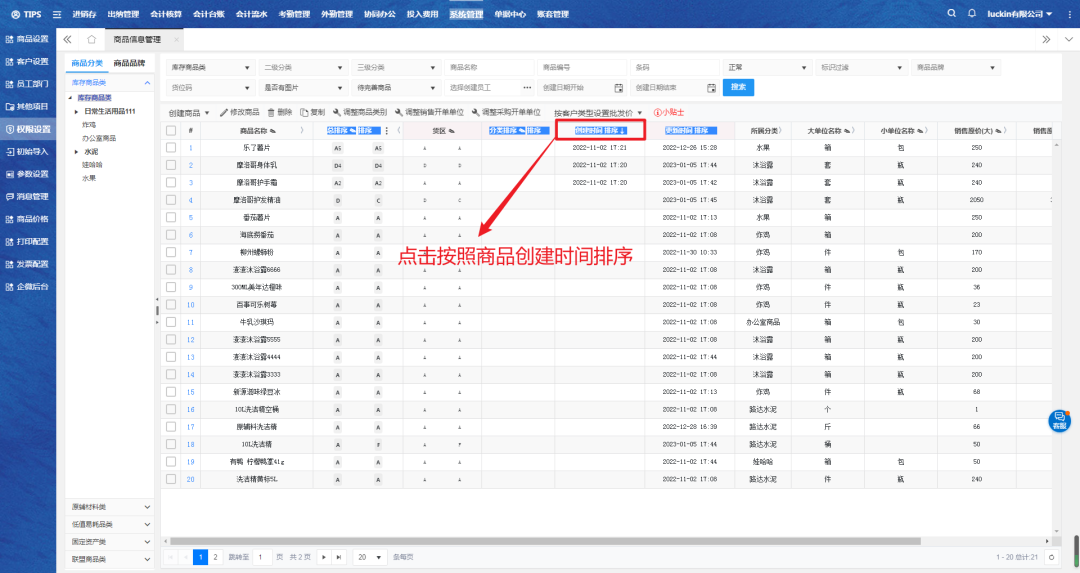This screenshot has height=573, width=1080.
Task: Go to the last page using pager icon
Action: (339, 556)
